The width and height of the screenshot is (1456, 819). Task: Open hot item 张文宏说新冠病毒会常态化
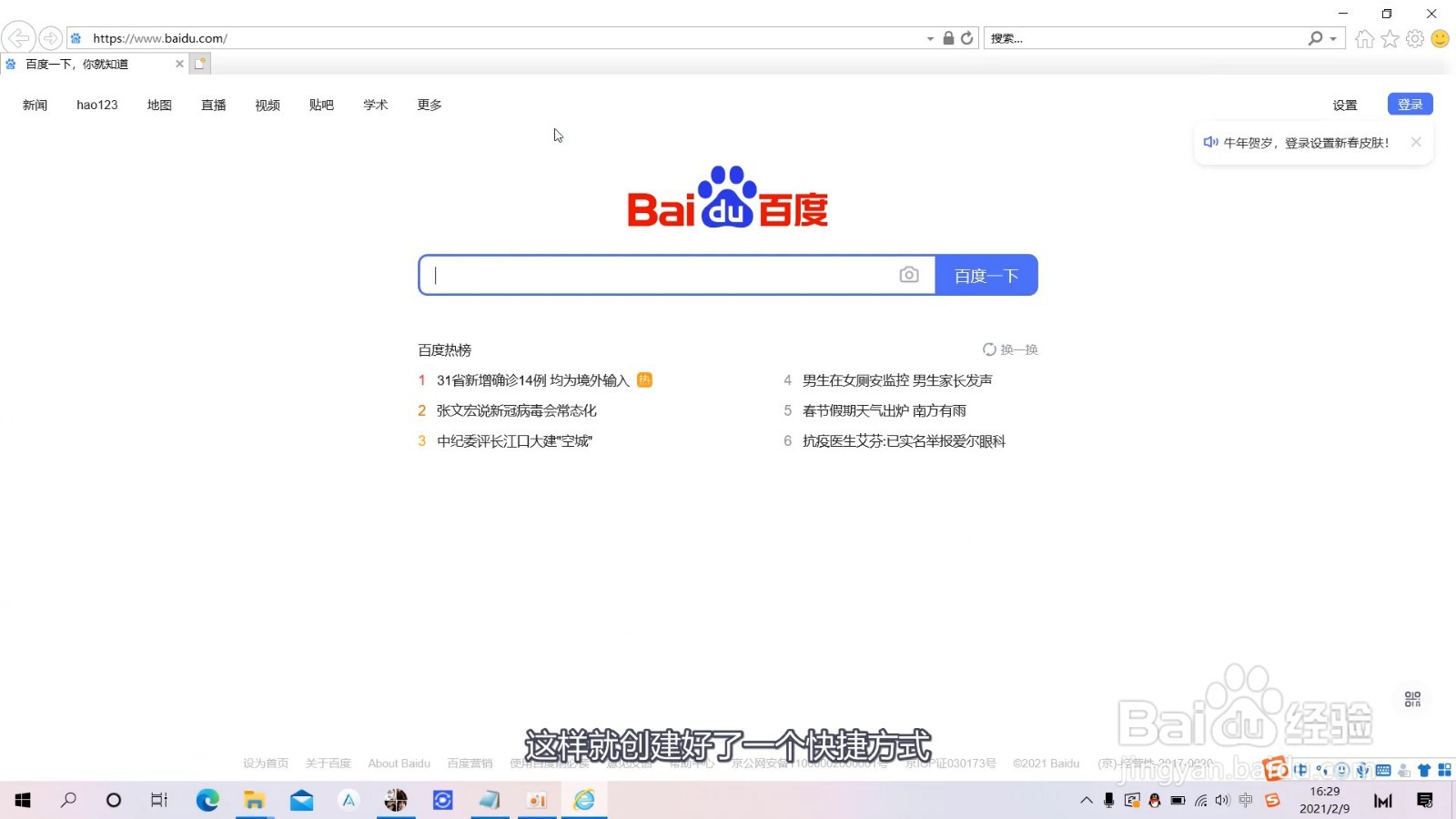[517, 410]
